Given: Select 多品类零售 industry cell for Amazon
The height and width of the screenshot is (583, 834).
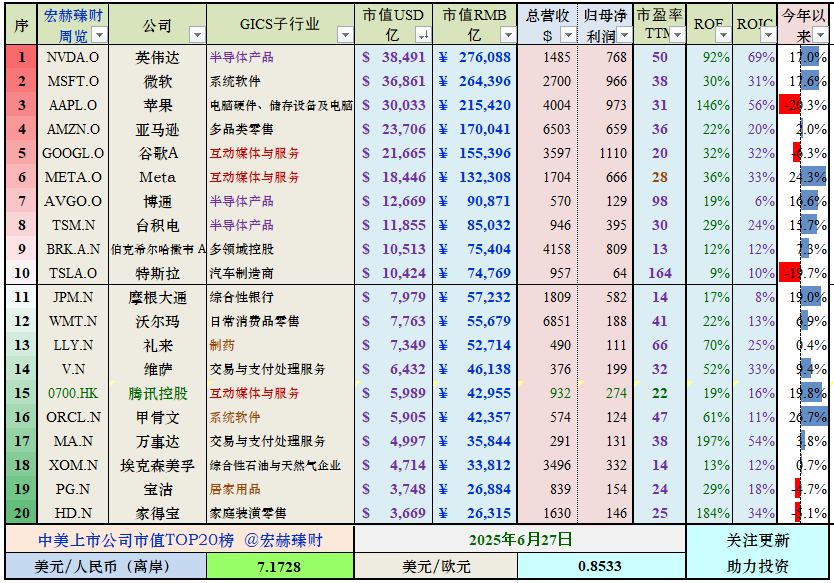Looking at the screenshot, I should [280, 129].
